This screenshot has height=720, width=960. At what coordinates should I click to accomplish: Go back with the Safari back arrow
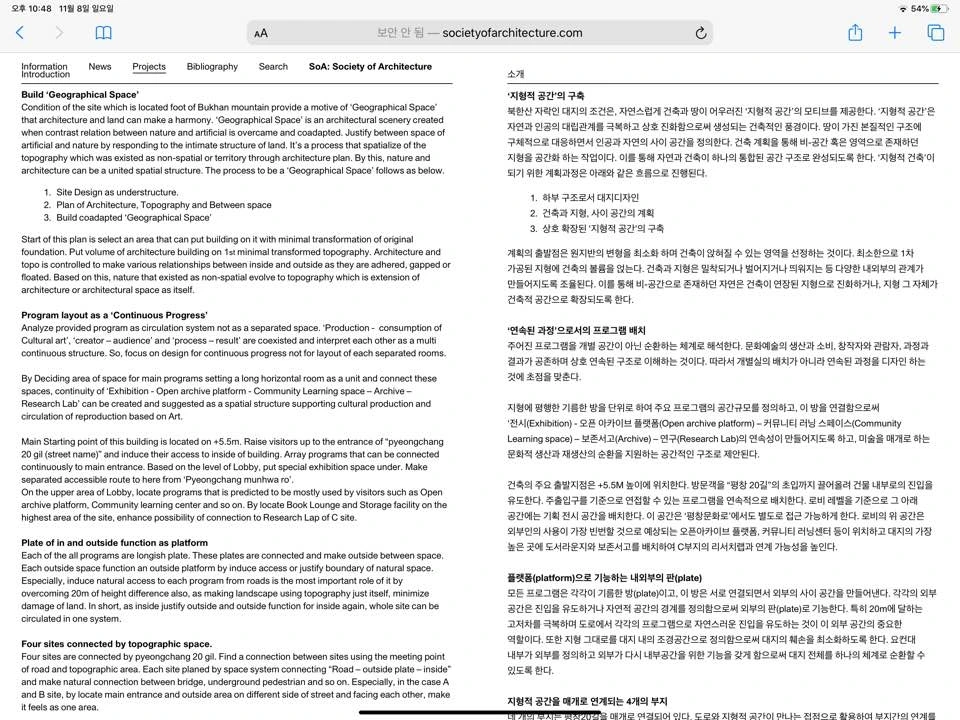click(x=20, y=32)
